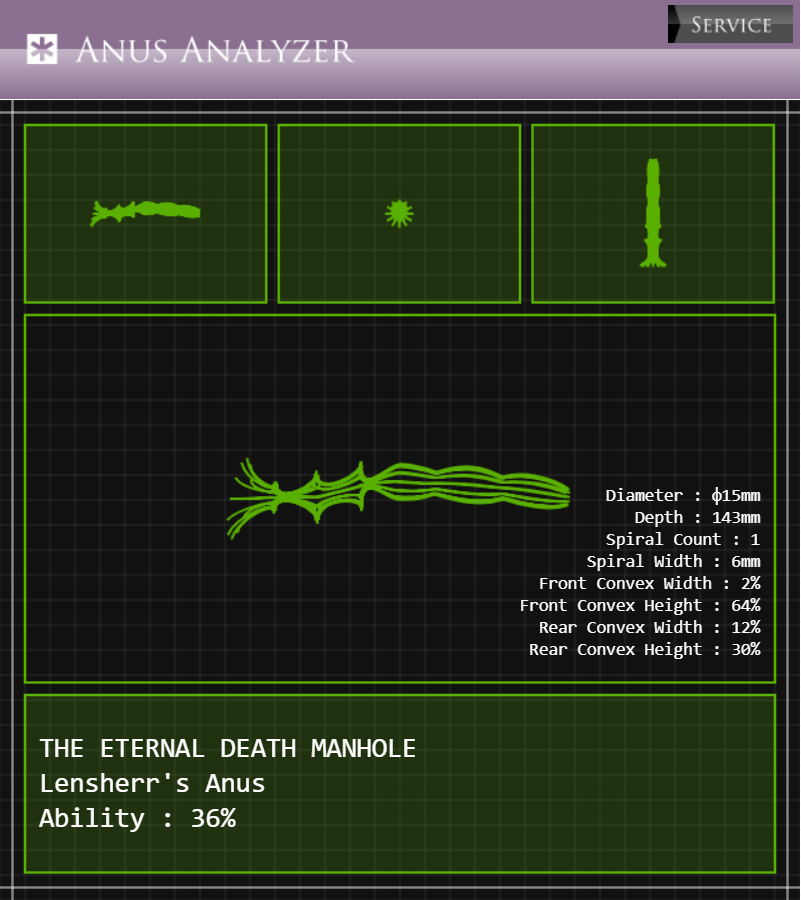Click Rear Convex Height : 30% line
Viewport: 801px width, 900px height.
pyautogui.click(x=645, y=649)
